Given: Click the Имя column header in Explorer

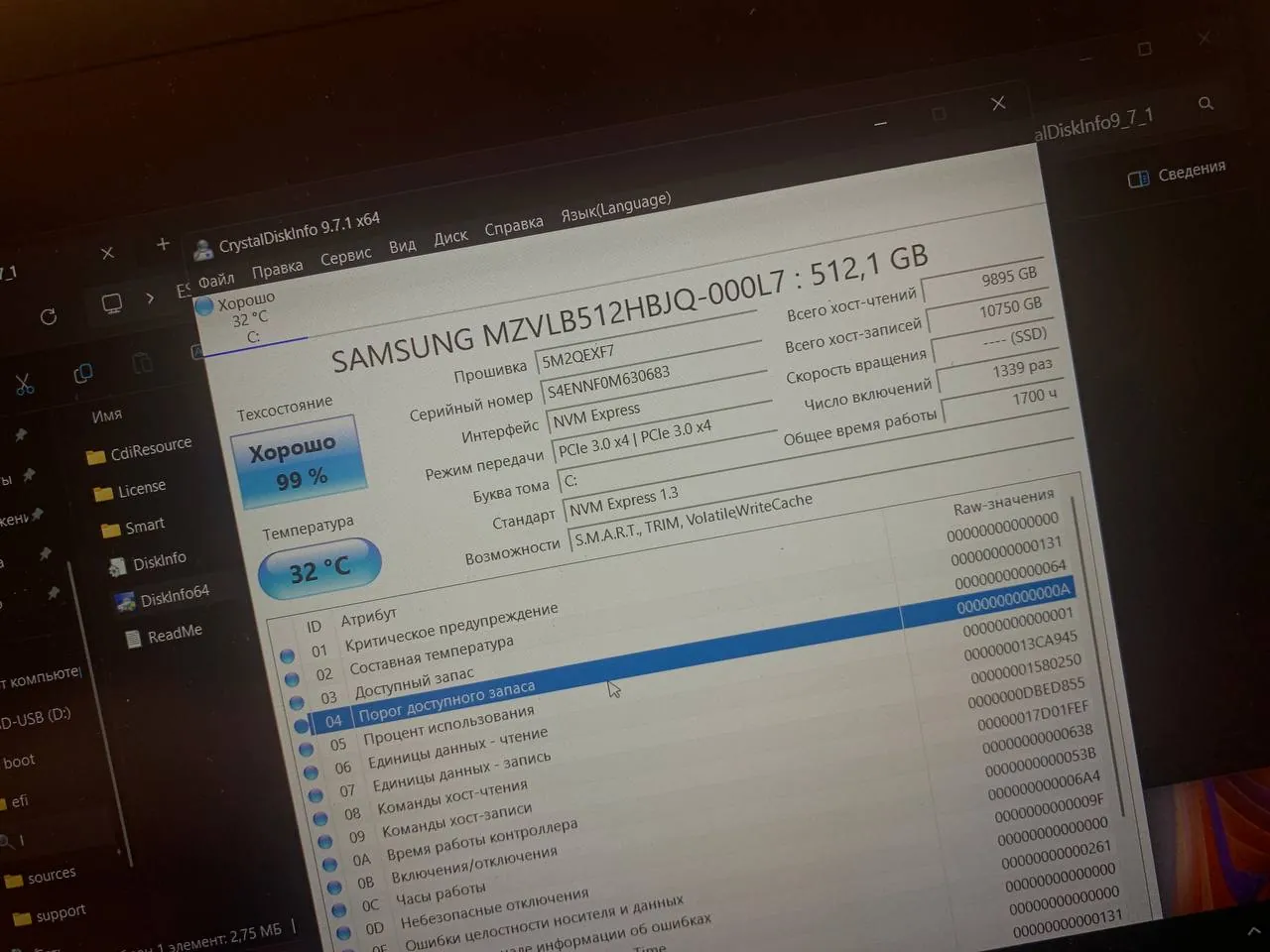Looking at the screenshot, I should coord(106,416).
